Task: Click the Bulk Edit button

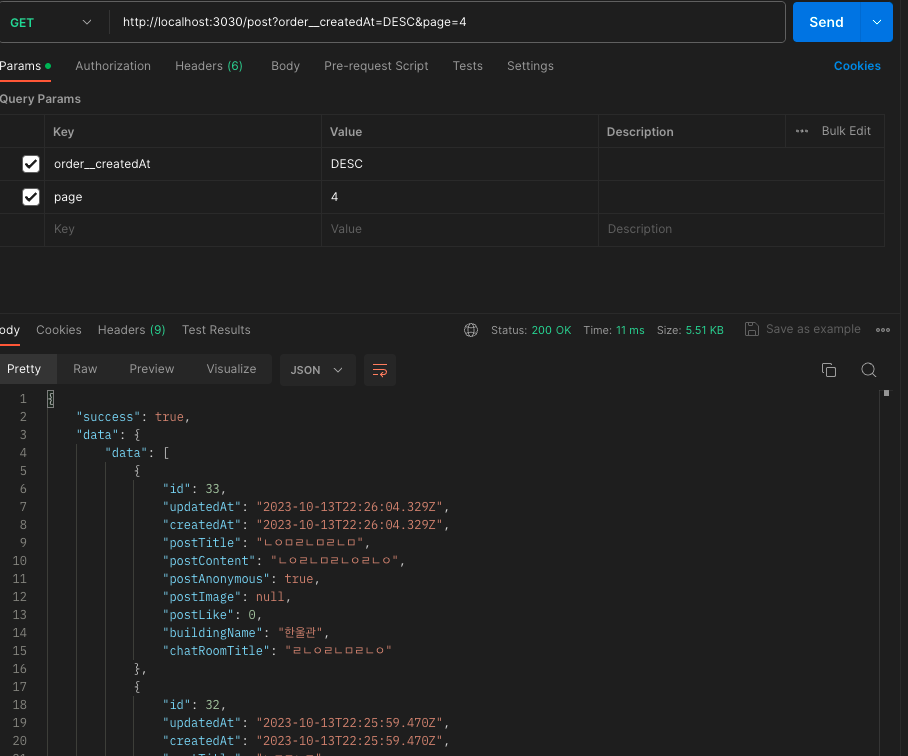Action: tap(846, 131)
